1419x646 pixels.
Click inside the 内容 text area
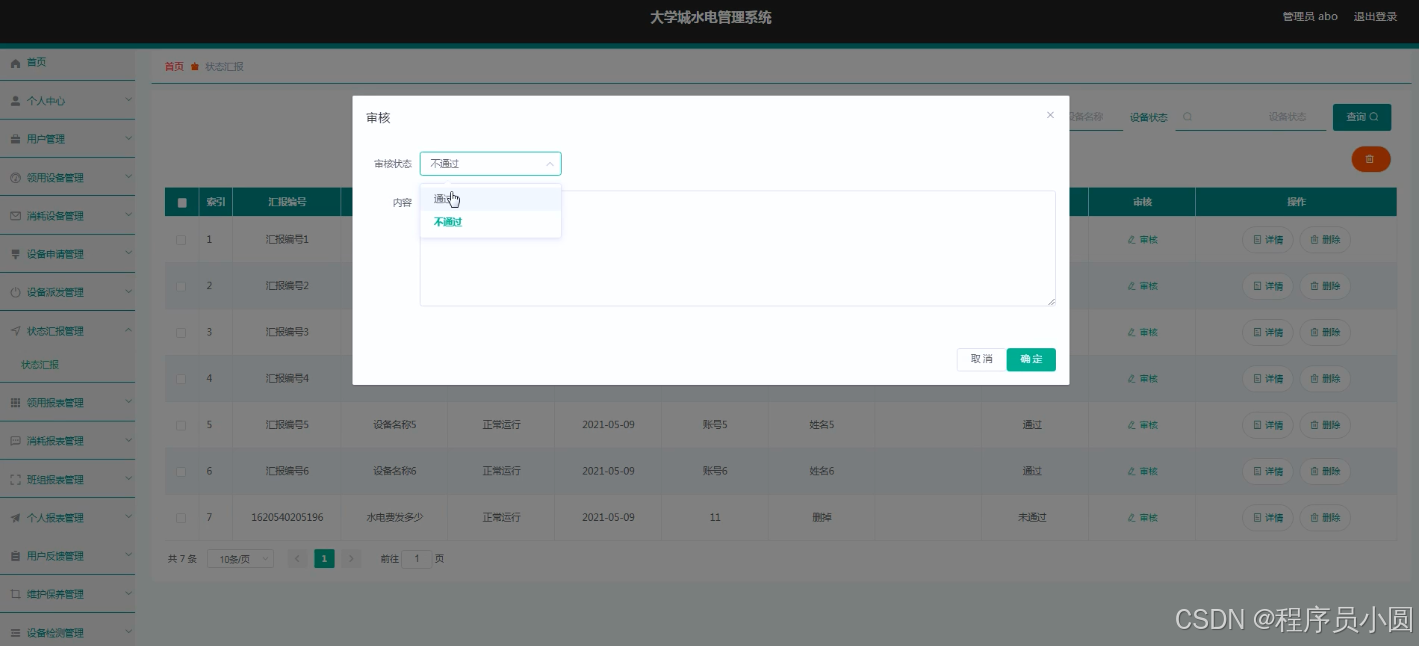(737, 248)
